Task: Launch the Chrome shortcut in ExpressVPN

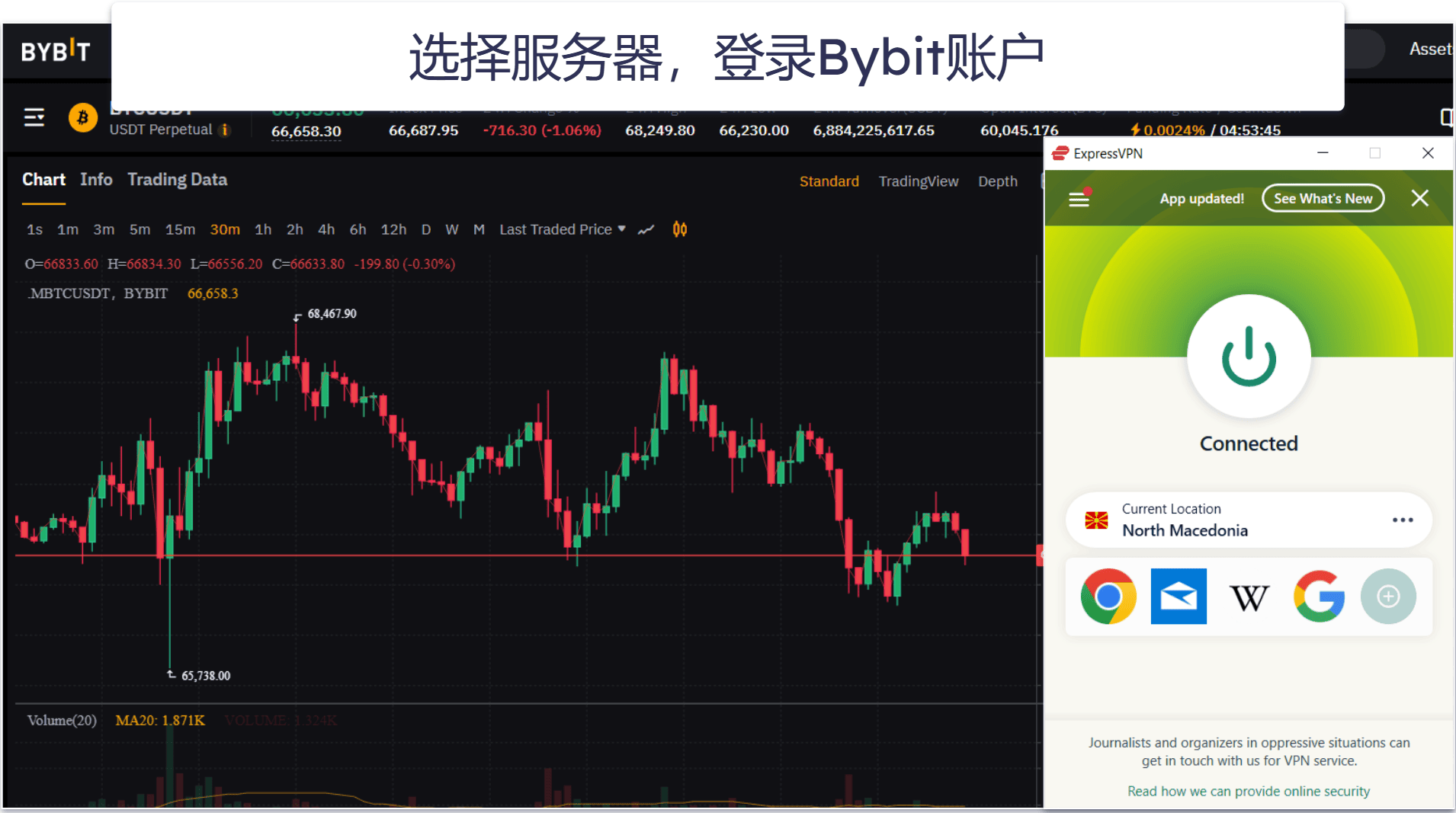Action: click(x=1108, y=596)
